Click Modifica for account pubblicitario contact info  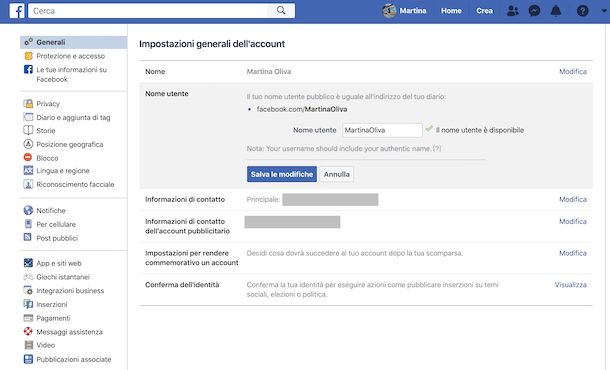573,221
